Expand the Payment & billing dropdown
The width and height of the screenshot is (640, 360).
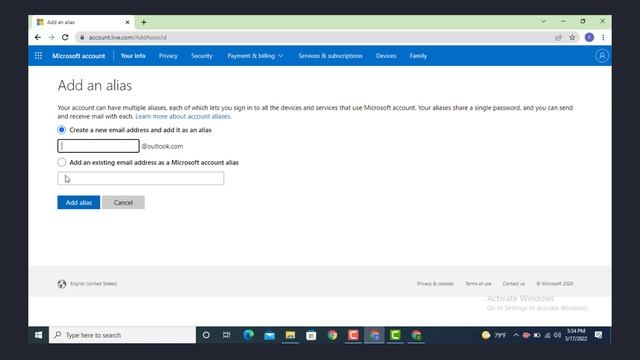pyautogui.click(x=255, y=56)
